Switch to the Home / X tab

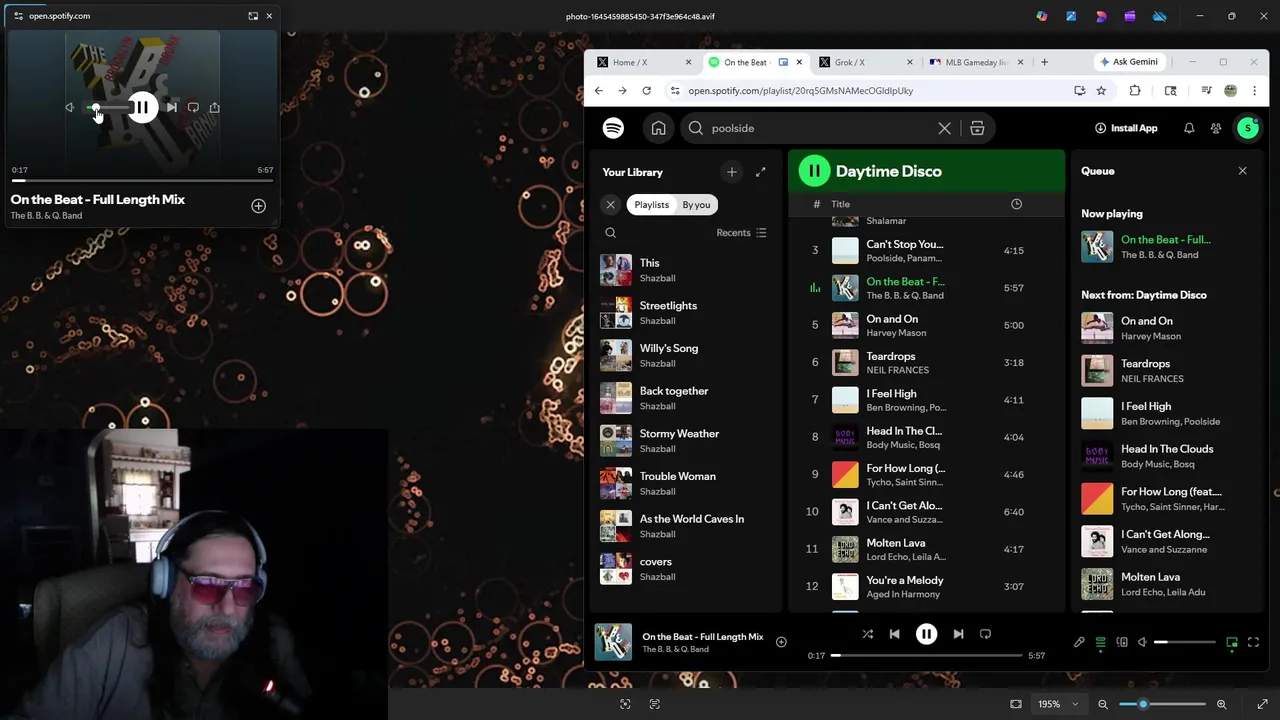643,62
